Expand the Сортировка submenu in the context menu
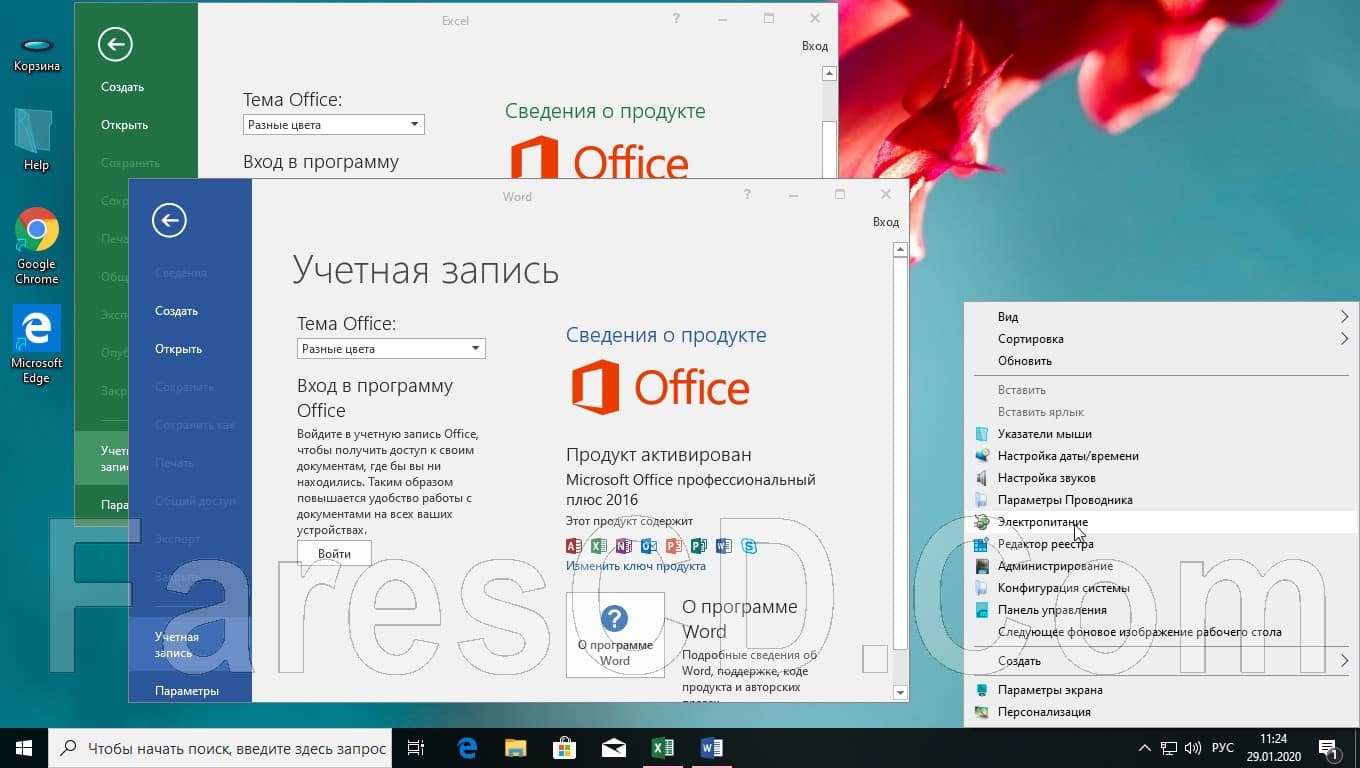Screen dimensions: 1360x768 (1161, 339)
